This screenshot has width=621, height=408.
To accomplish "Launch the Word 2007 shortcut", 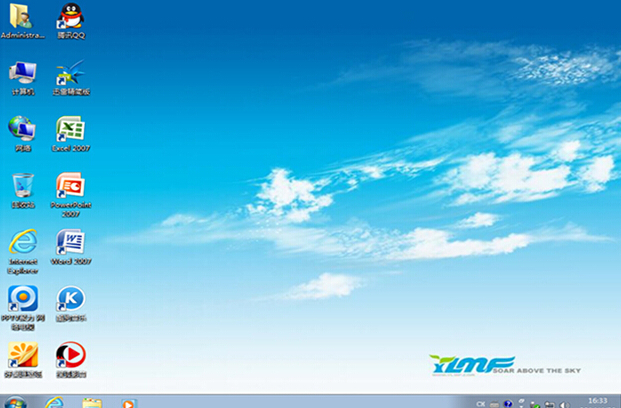I will coord(70,247).
